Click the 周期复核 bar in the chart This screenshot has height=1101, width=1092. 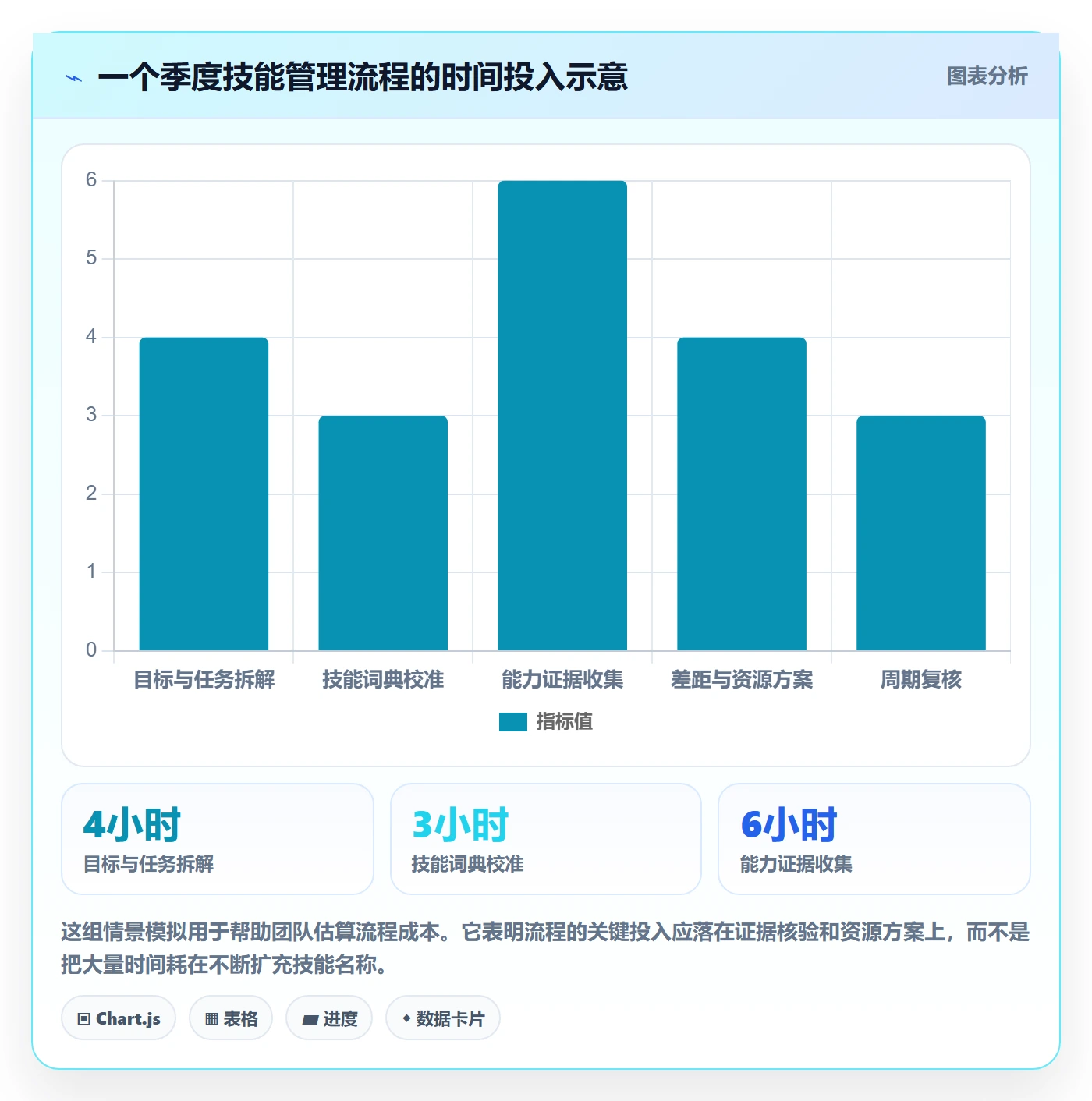click(921, 533)
